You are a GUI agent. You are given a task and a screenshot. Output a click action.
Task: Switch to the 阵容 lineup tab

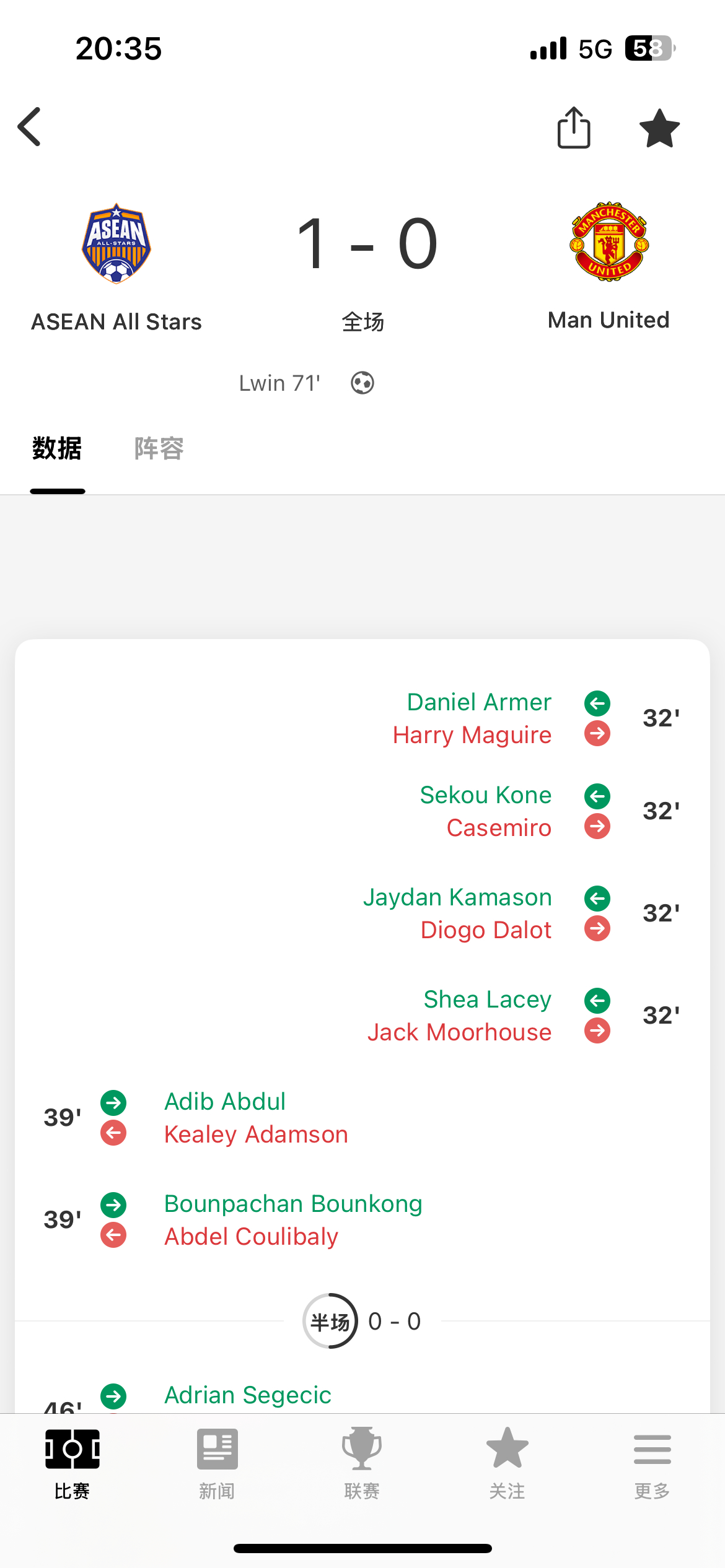tap(159, 448)
